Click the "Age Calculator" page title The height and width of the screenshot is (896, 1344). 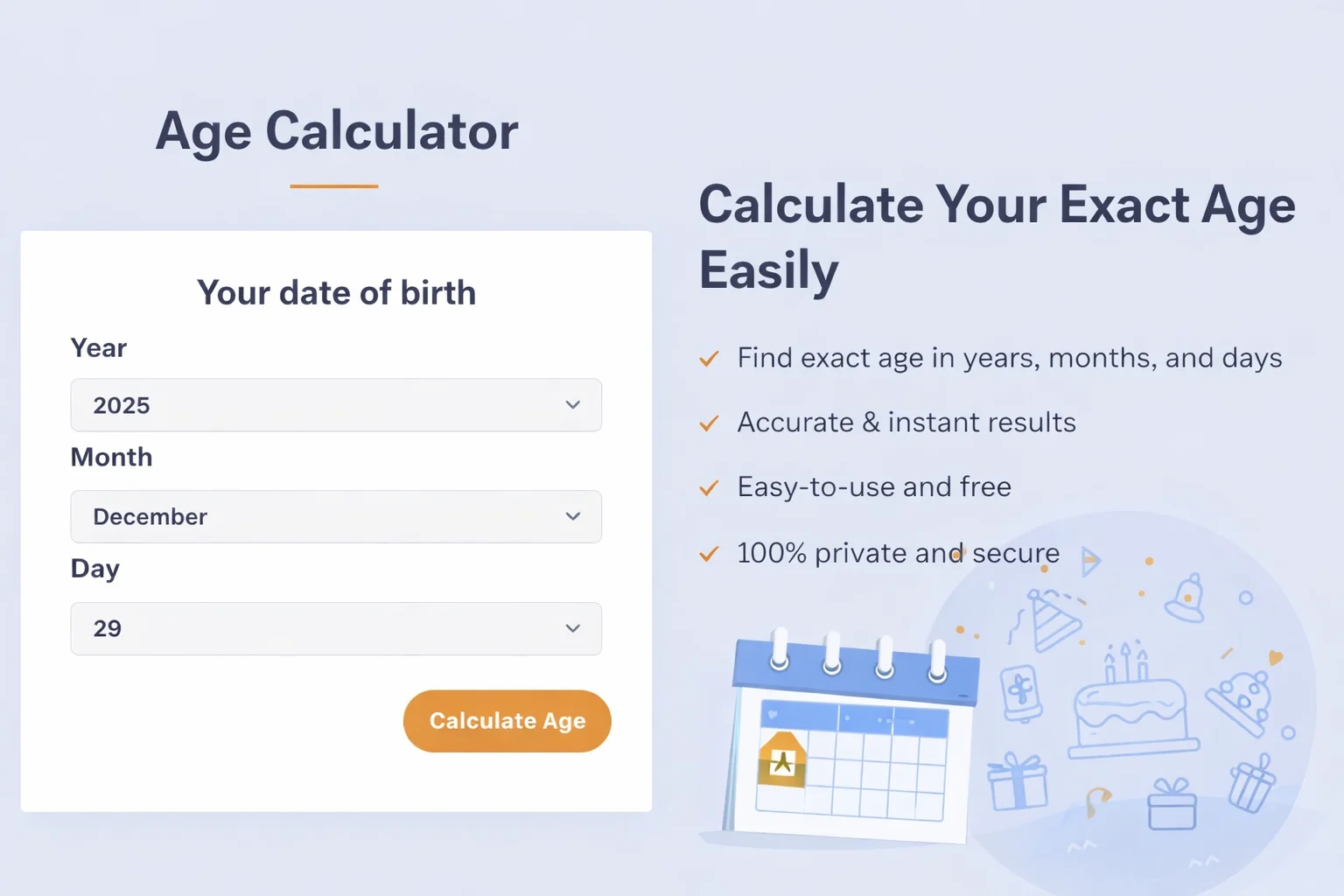click(x=337, y=131)
